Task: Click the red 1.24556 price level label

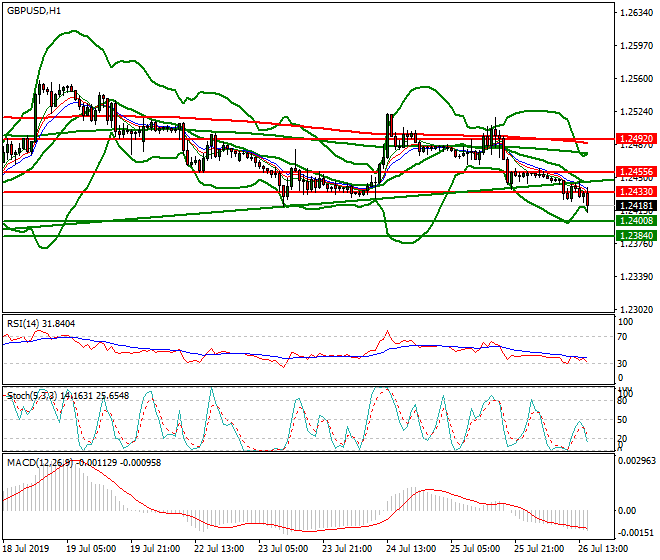Action: coord(637,172)
